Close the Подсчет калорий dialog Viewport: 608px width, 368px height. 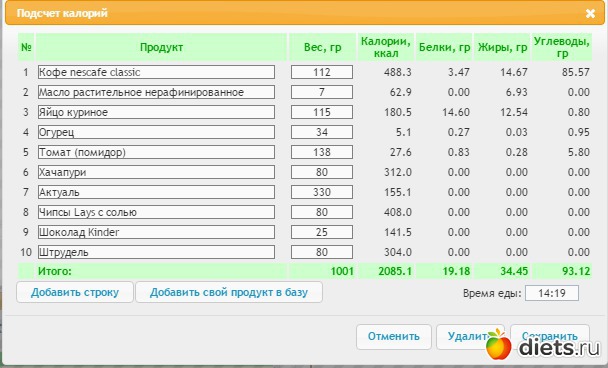pos(590,14)
